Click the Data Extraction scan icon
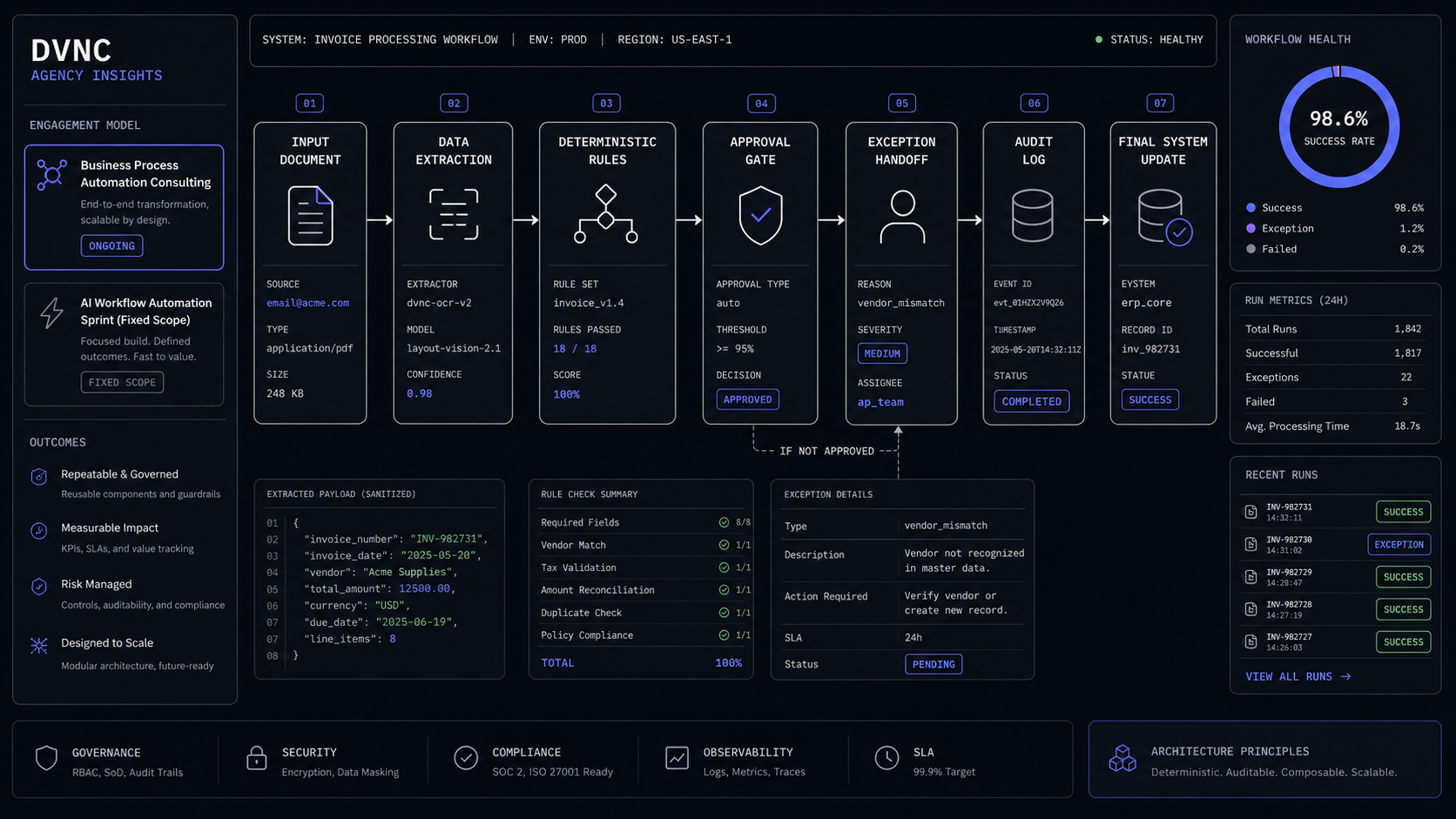Viewport: 1456px width, 819px height. 454,214
